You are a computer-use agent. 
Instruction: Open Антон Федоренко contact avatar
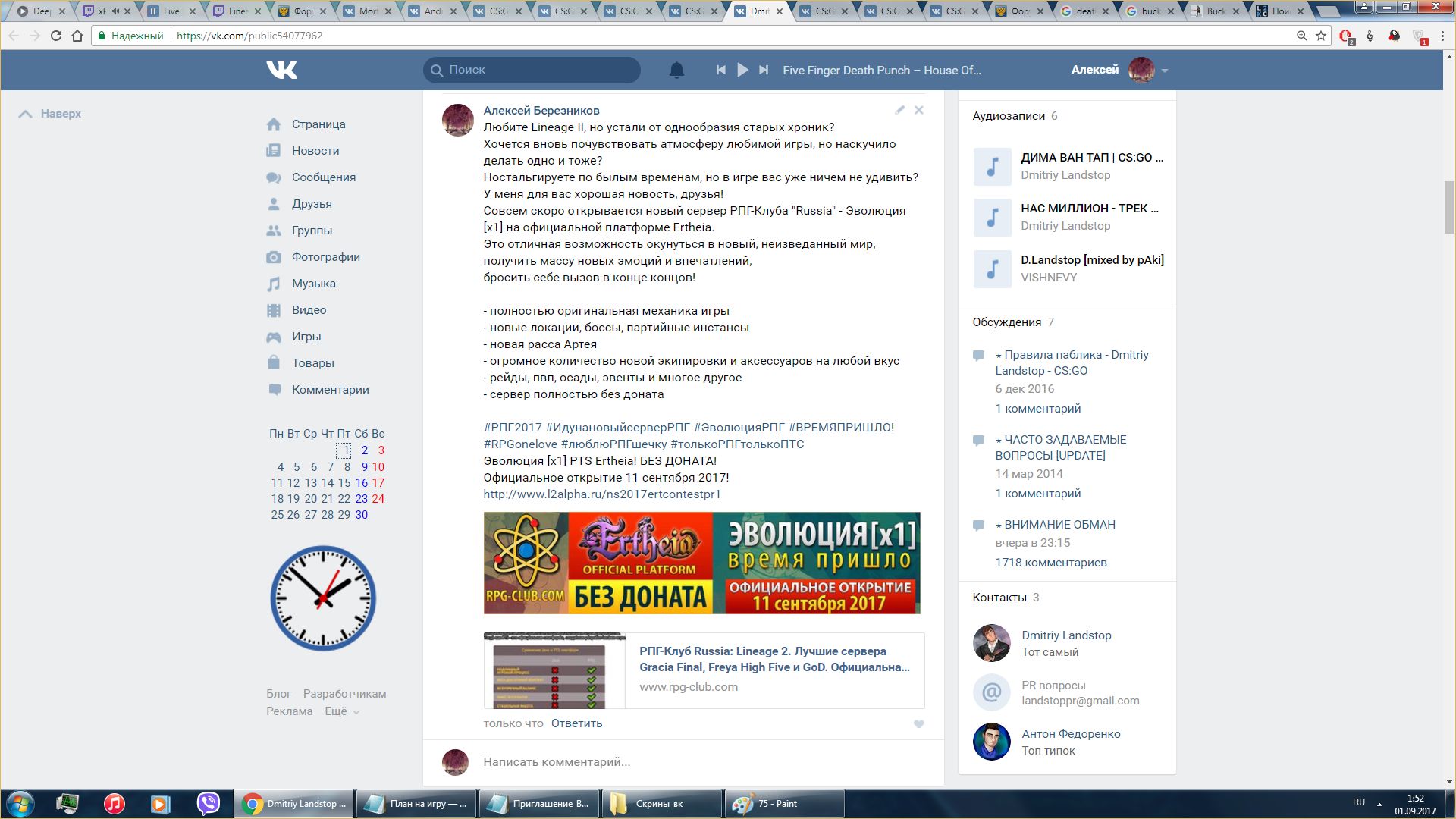992,742
